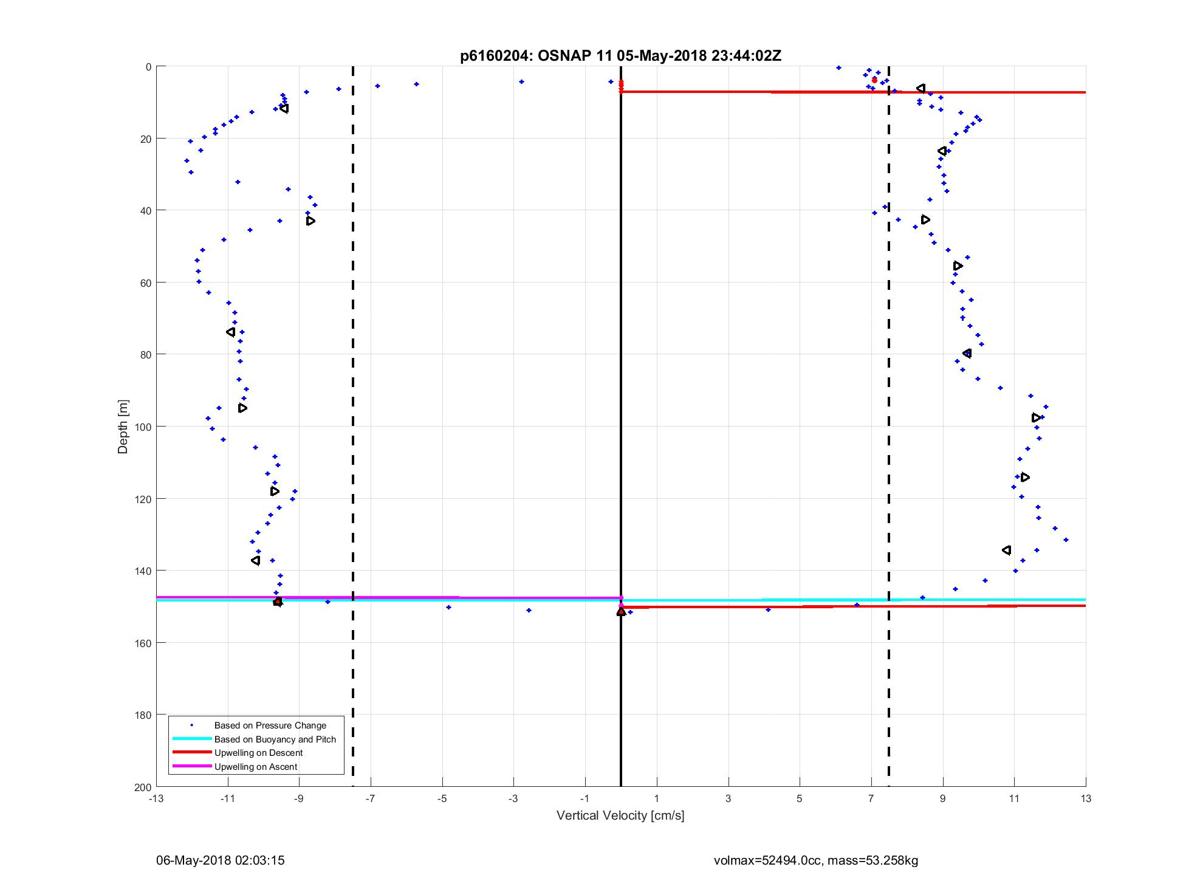Click x-axis tick label positive '11'
The image size is (1200, 885).
tap(1014, 799)
